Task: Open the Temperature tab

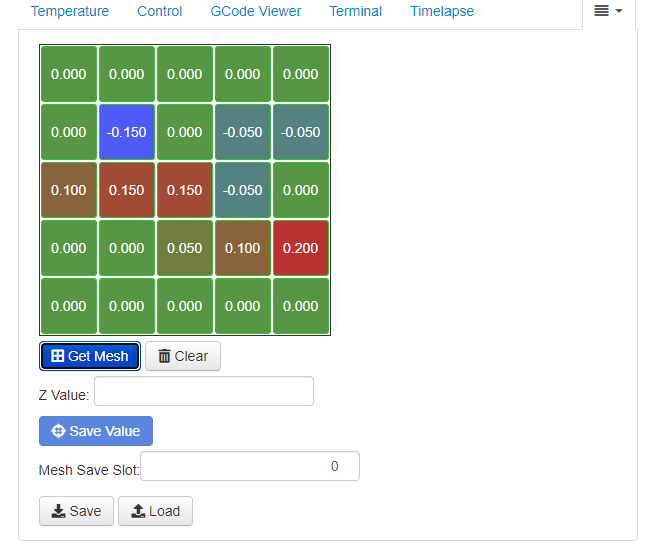Action: (70, 11)
